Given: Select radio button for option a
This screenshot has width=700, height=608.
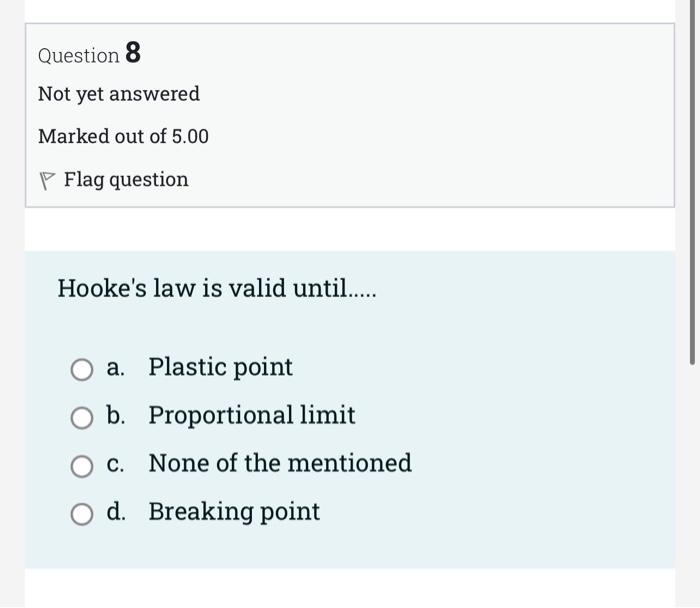Looking at the screenshot, I should pyautogui.click(x=82, y=370).
